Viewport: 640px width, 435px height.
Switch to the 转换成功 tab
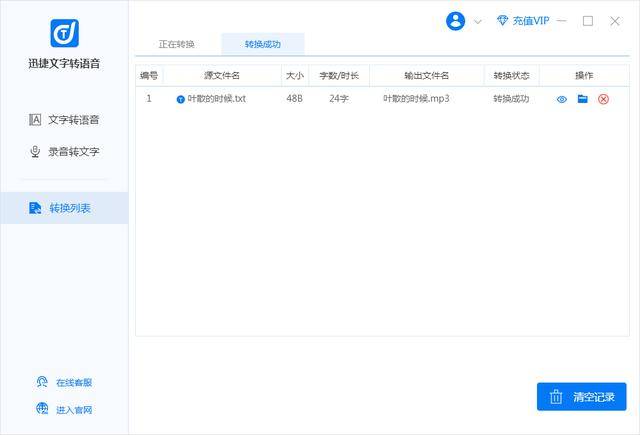tap(262, 44)
